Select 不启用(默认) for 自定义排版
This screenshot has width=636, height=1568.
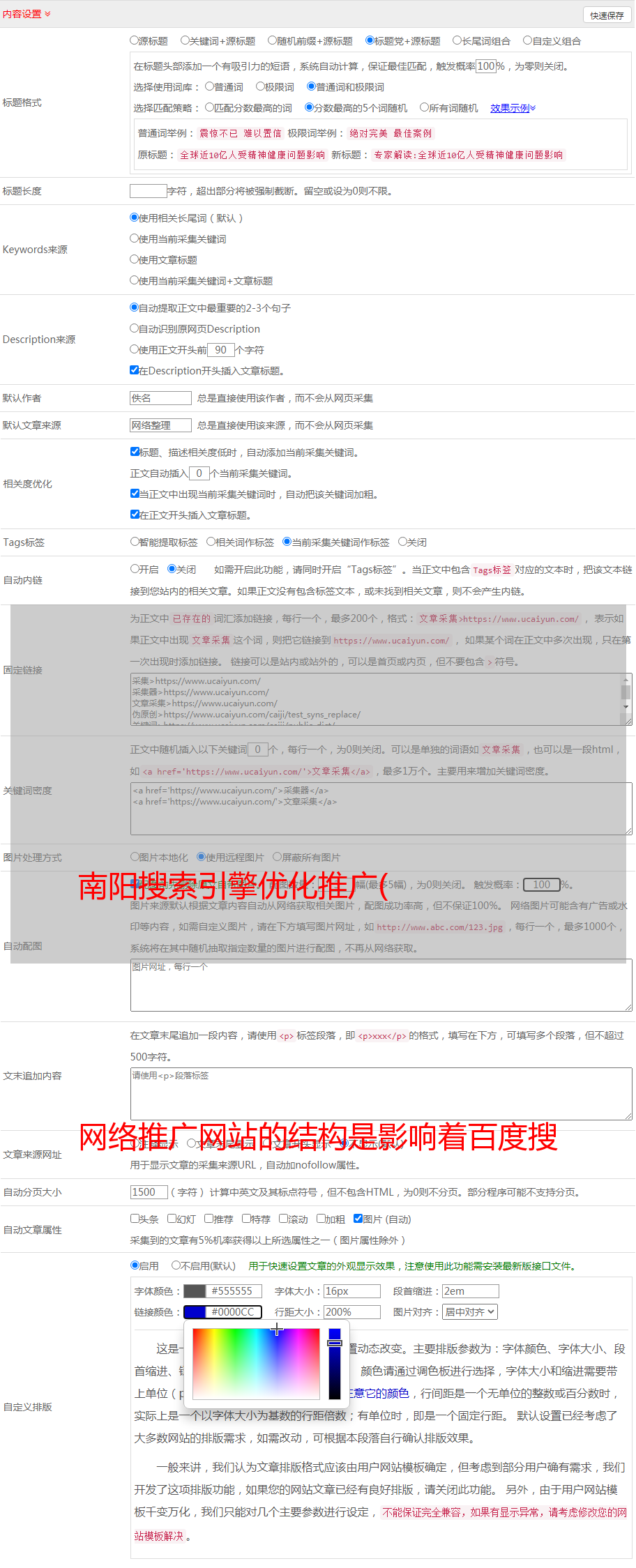[176, 1265]
